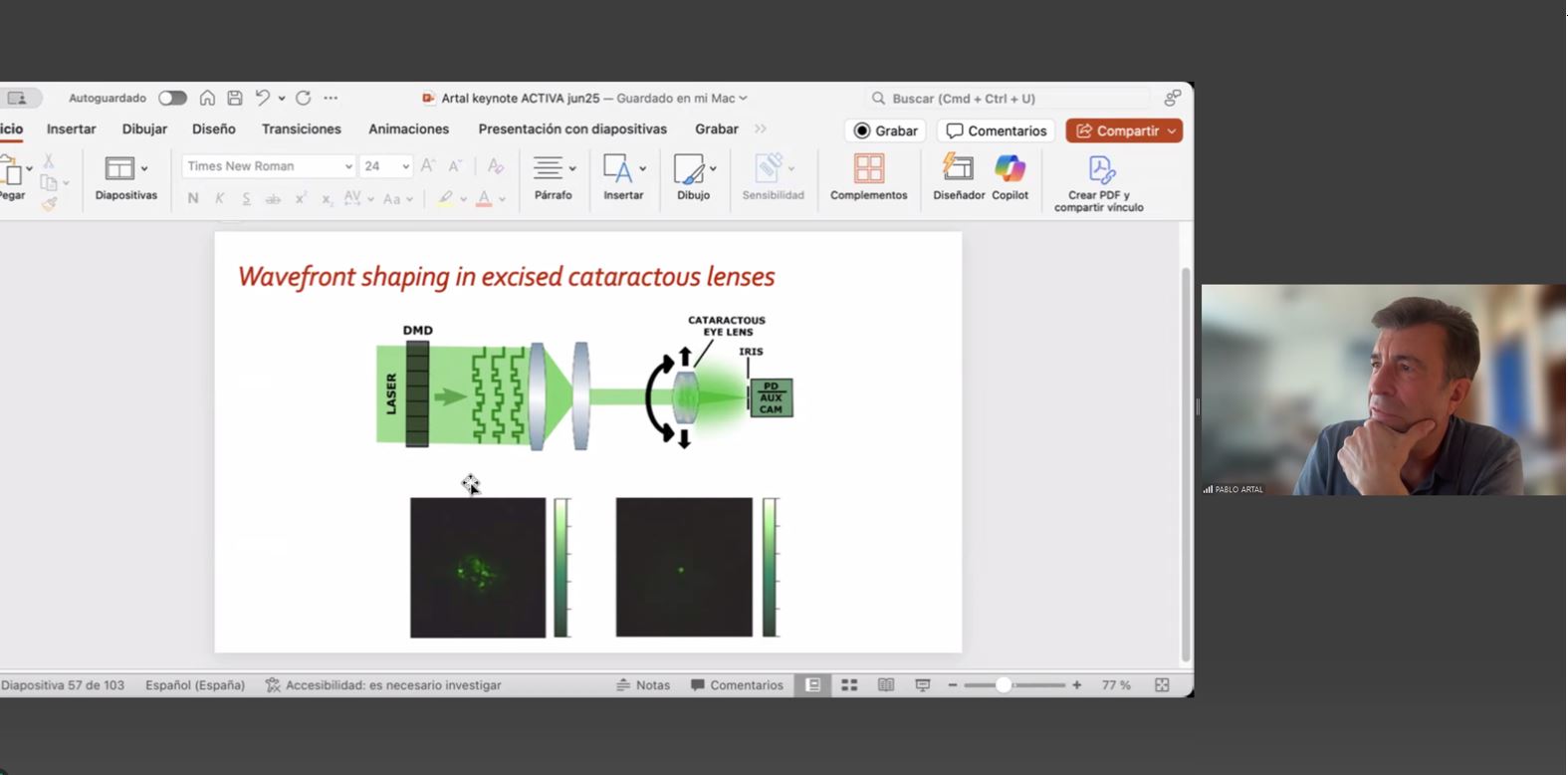Cut selection with the scissors icon
The height and width of the screenshot is (775, 1568).
[x=48, y=160]
